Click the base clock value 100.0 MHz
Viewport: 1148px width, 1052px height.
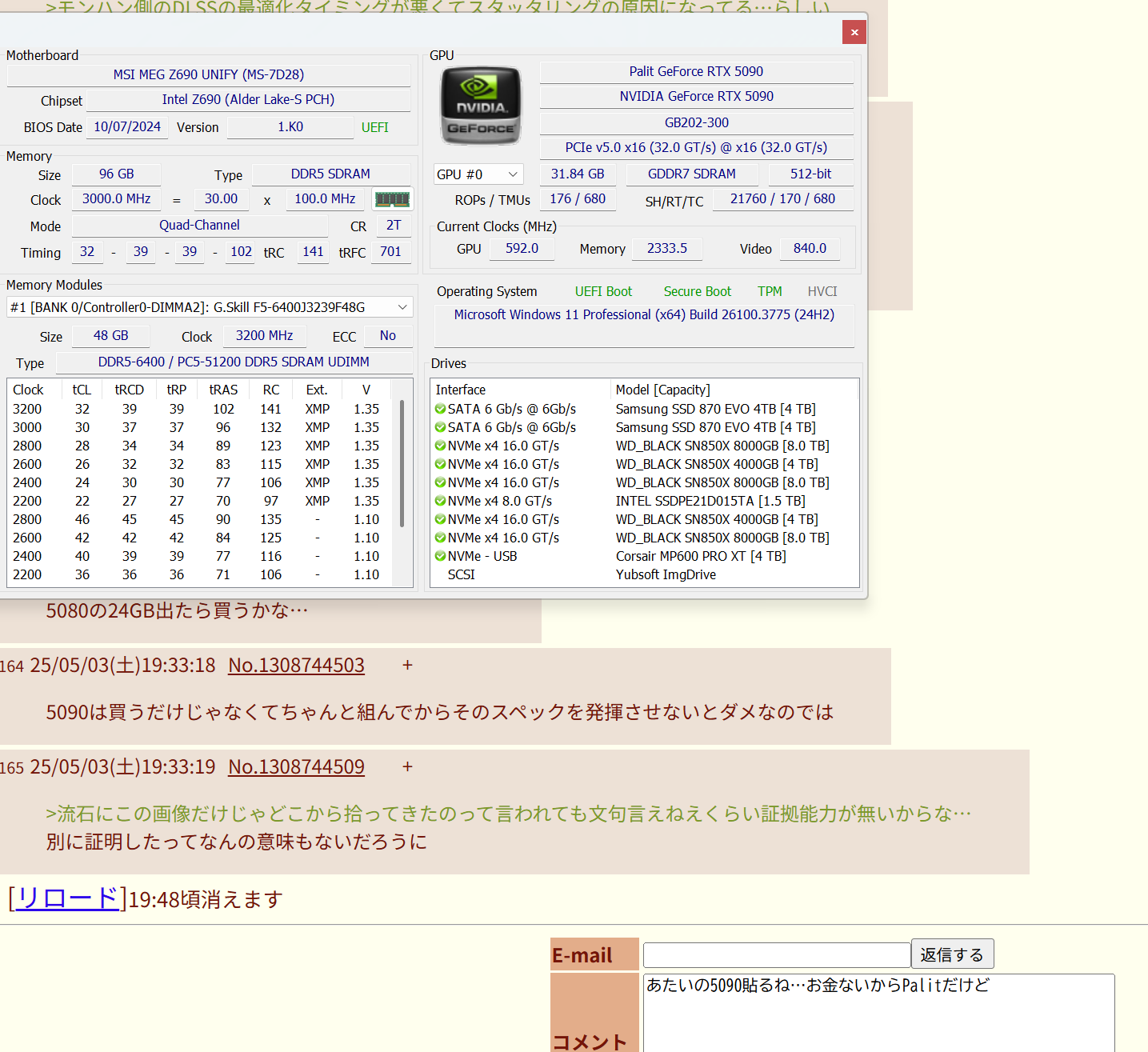tap(325, 198)
